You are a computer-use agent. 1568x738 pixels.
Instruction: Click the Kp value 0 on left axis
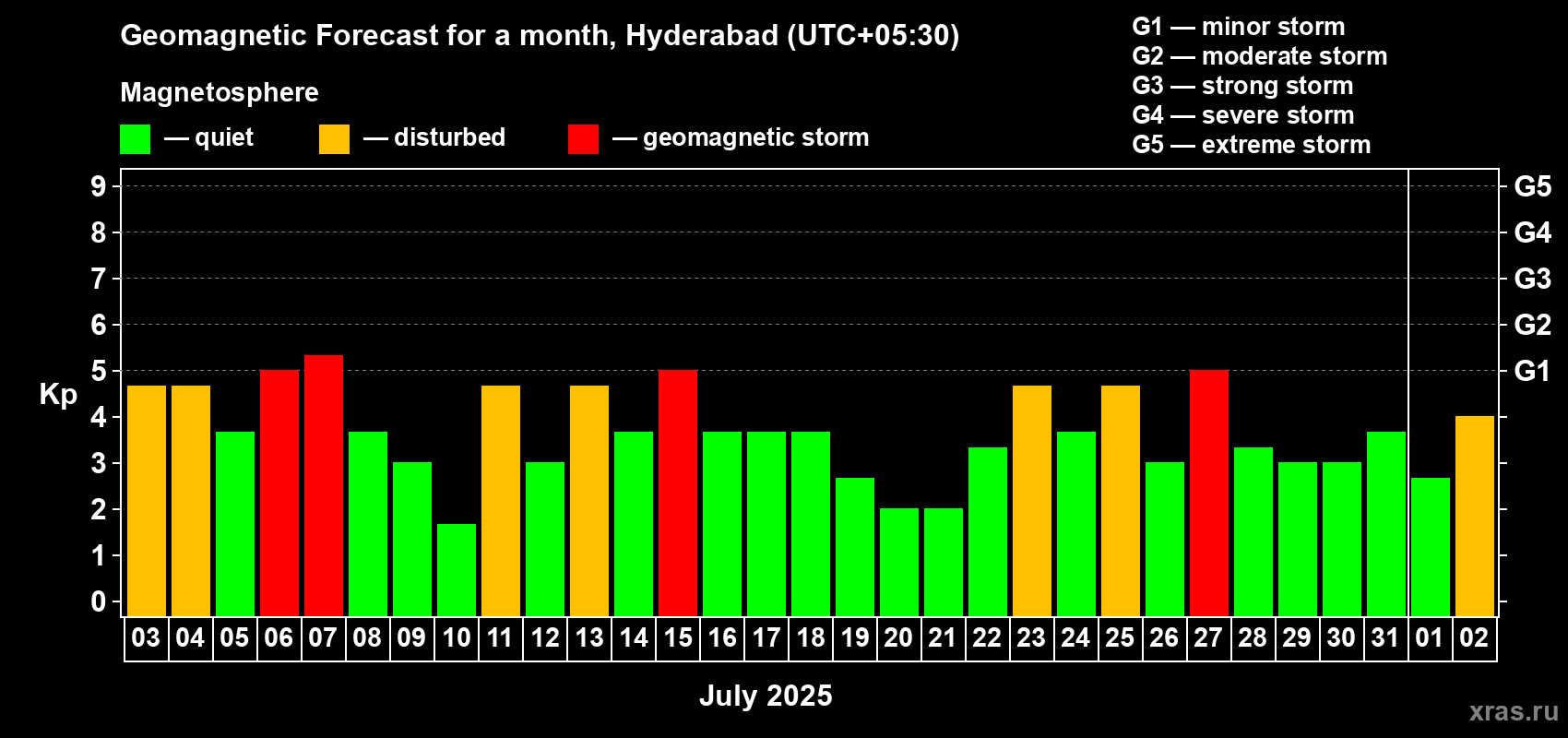pos(99,601)
